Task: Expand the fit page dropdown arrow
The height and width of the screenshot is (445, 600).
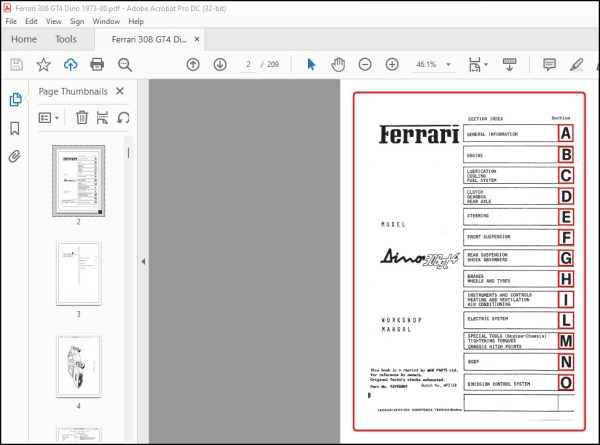Action: [x=486, y=64]
